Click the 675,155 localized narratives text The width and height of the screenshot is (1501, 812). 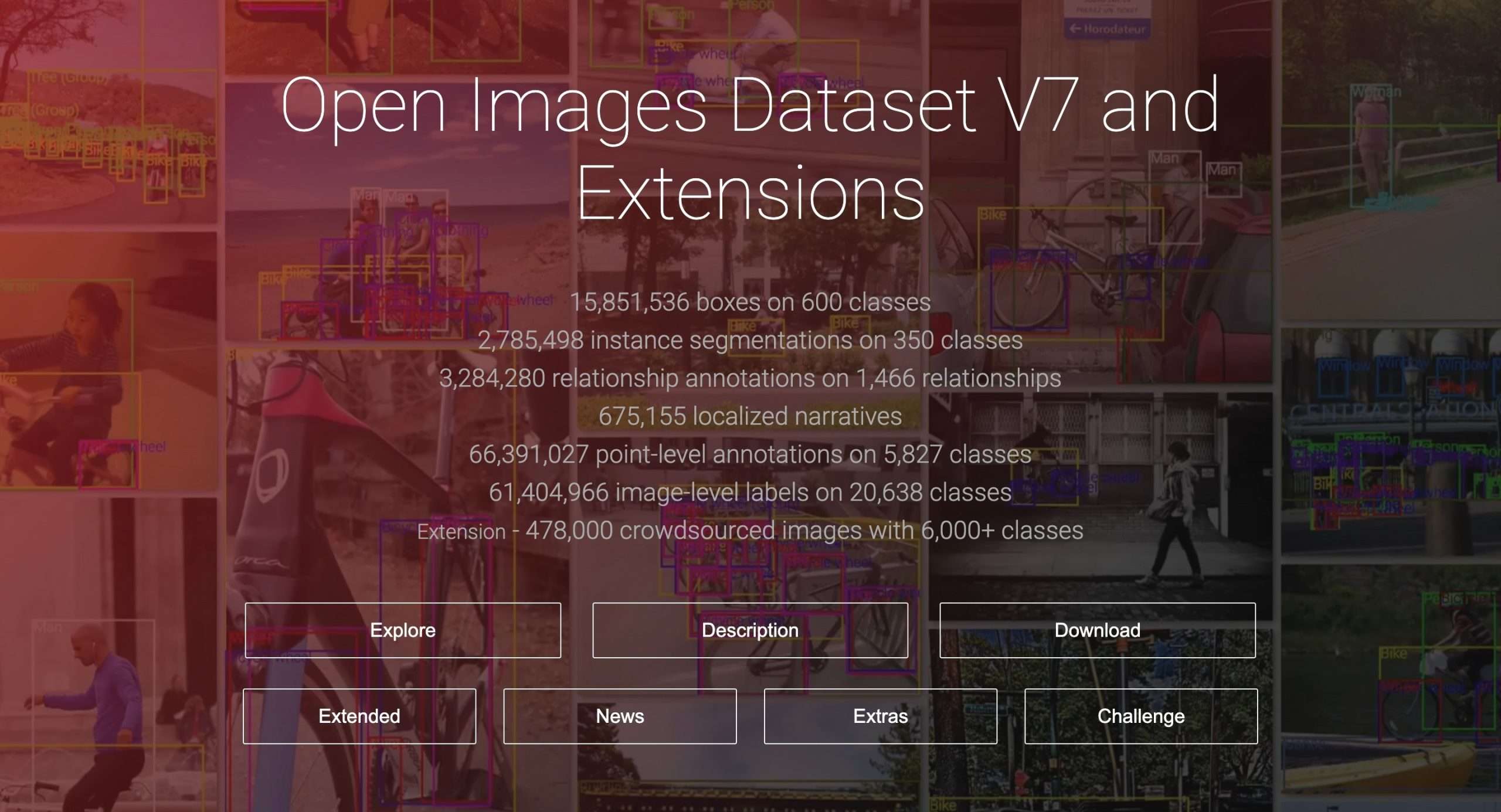point(750,416)
